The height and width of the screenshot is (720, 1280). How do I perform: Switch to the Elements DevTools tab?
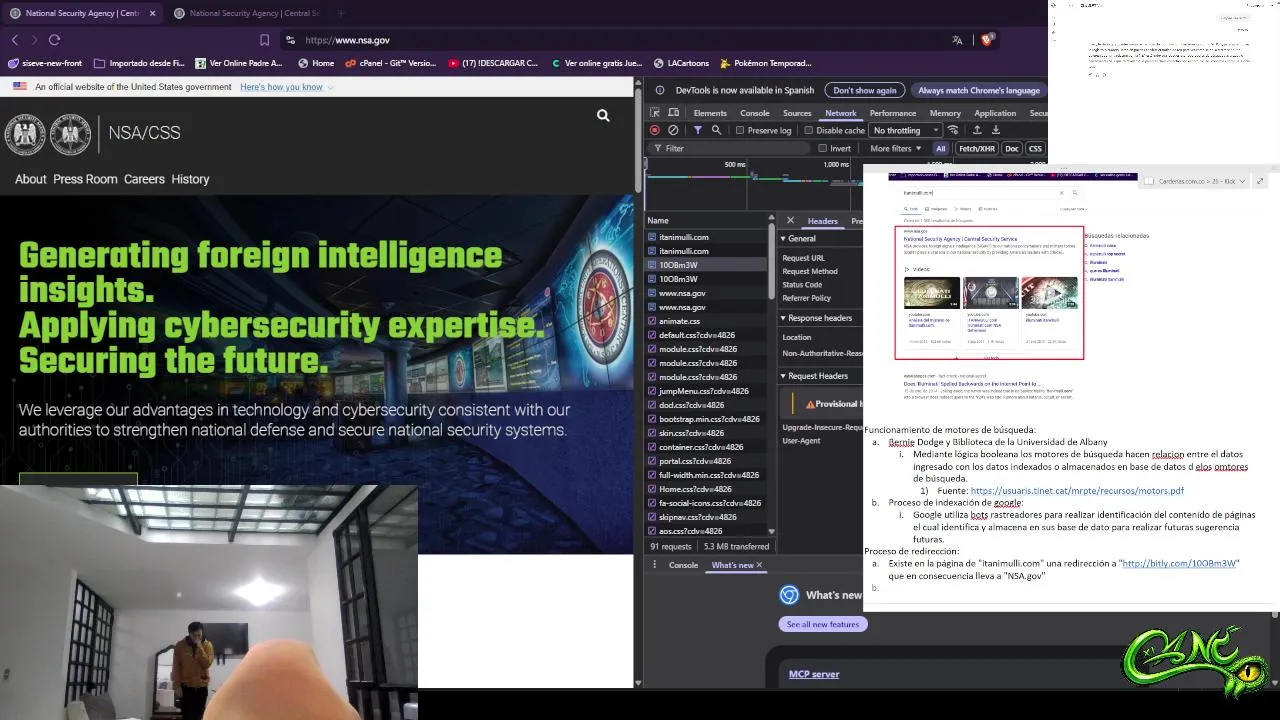[710, 113]
